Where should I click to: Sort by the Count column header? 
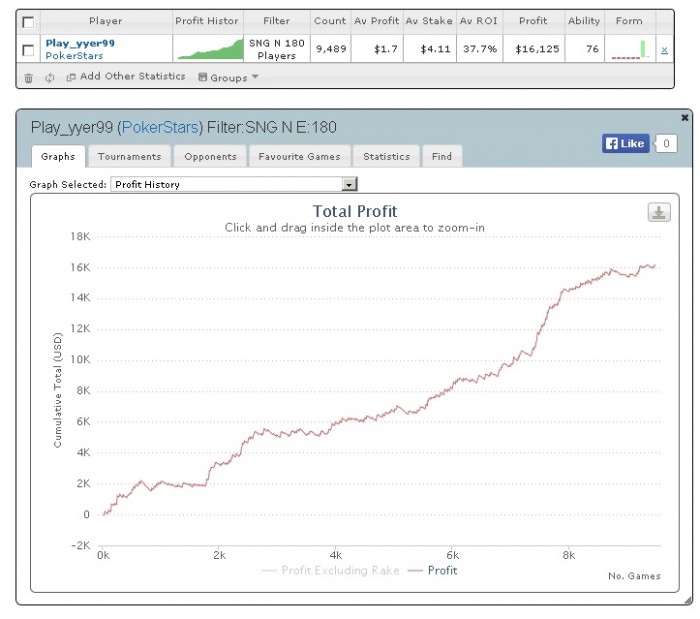[x=330, y=21]
